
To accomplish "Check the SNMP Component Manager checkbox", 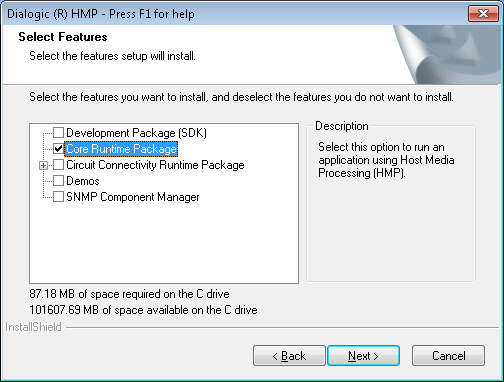I will point(58,197).
